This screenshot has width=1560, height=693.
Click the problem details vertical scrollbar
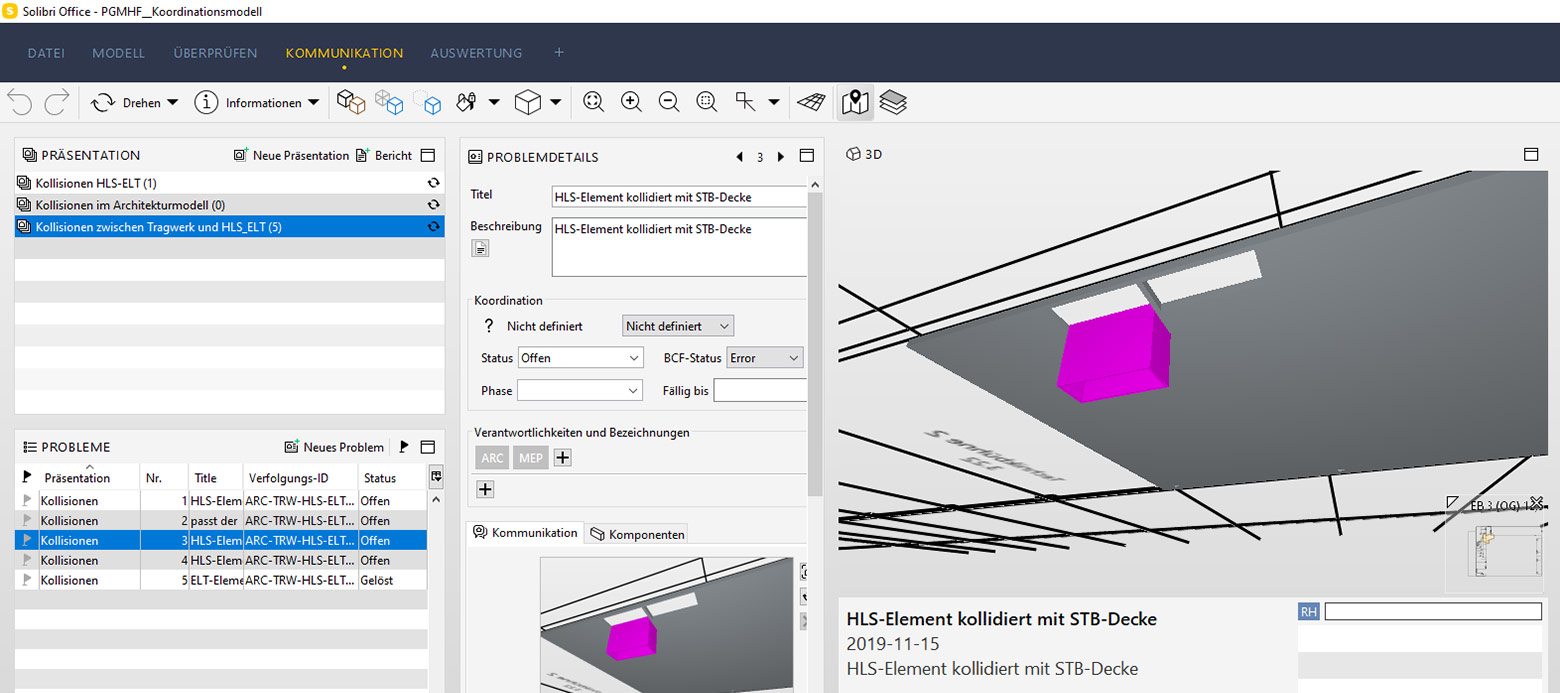815,340
